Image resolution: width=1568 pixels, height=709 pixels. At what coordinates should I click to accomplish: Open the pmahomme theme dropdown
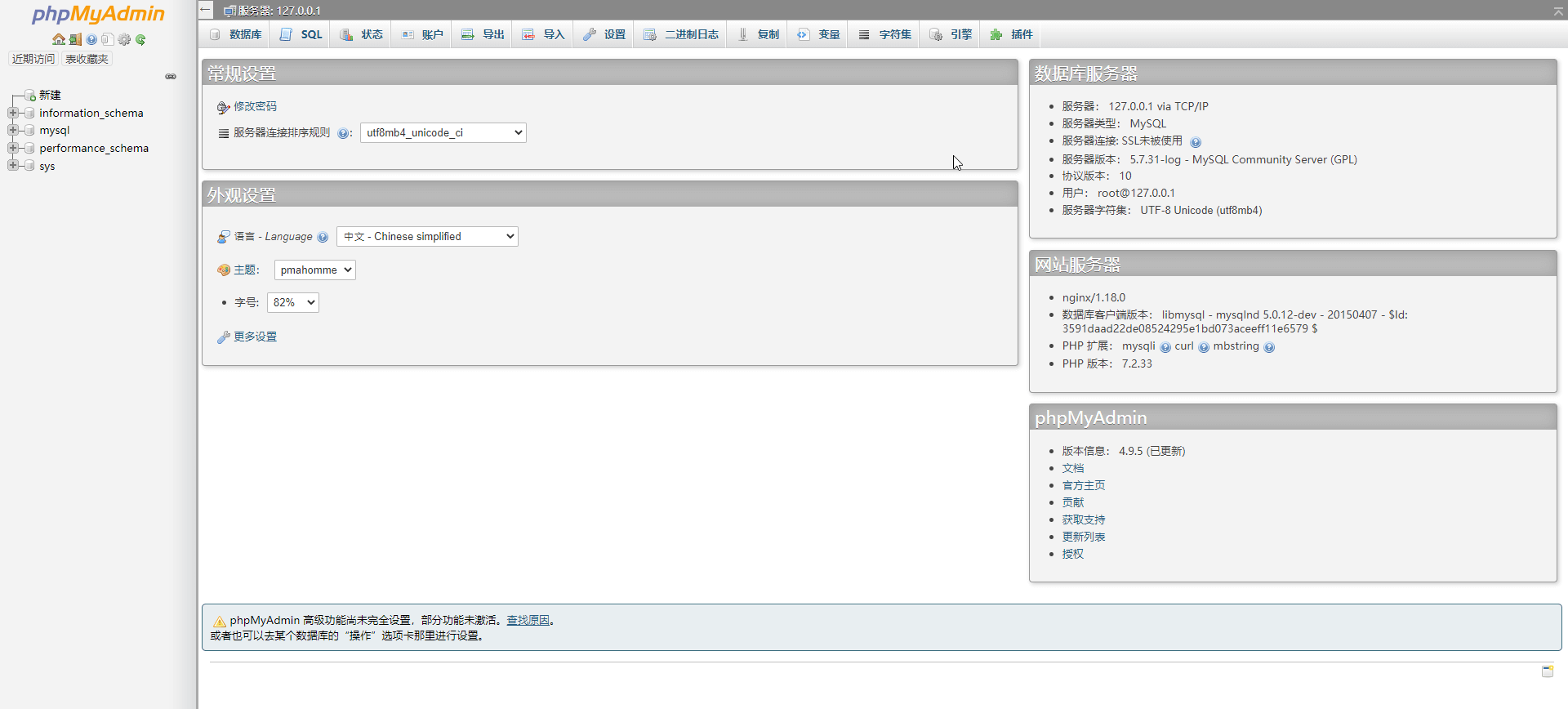(x=314, y=270)
